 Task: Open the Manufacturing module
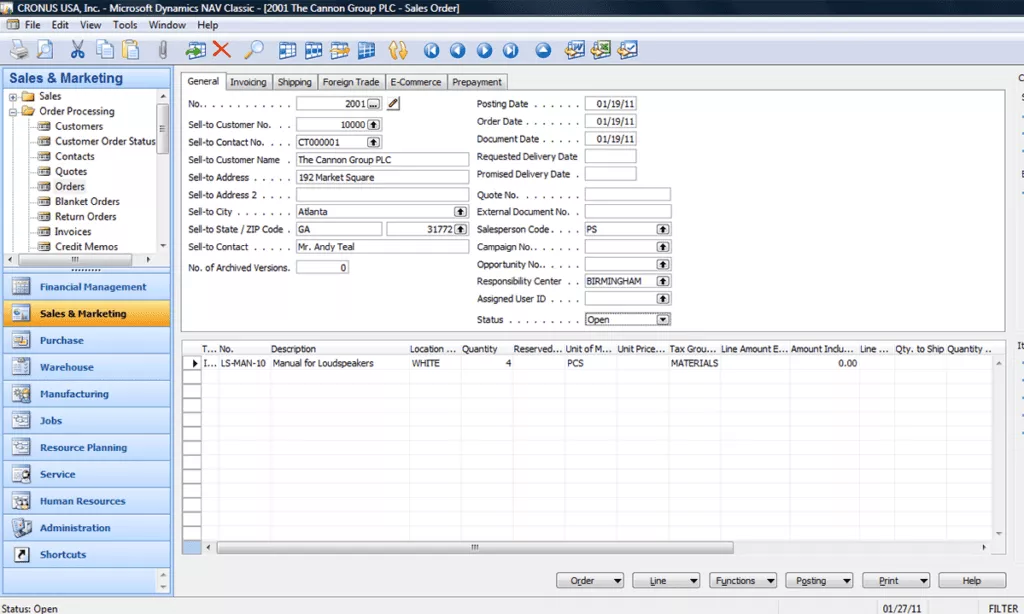(87, 394)
